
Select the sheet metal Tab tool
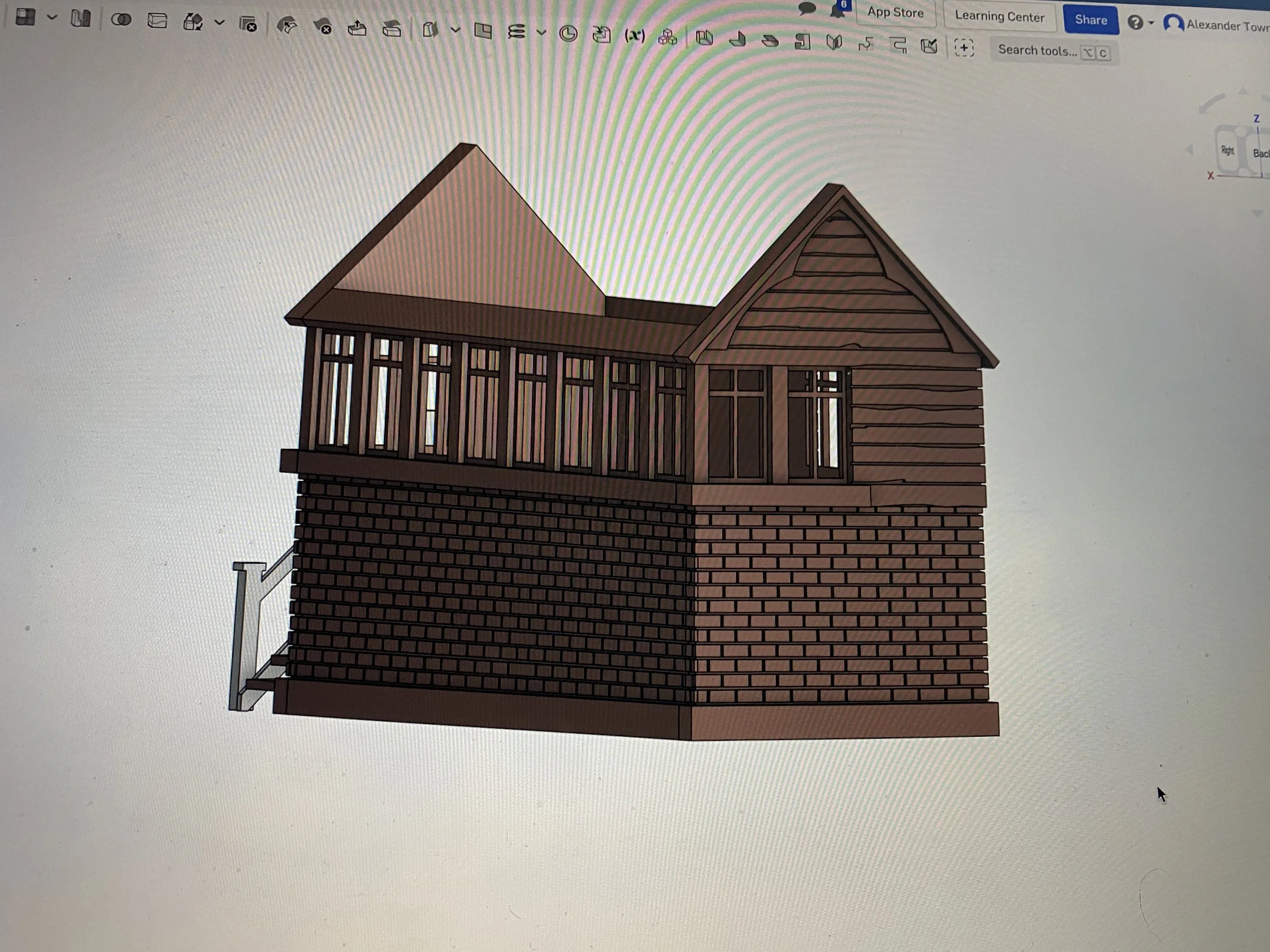pyautogui.click(x=803, y=42)
